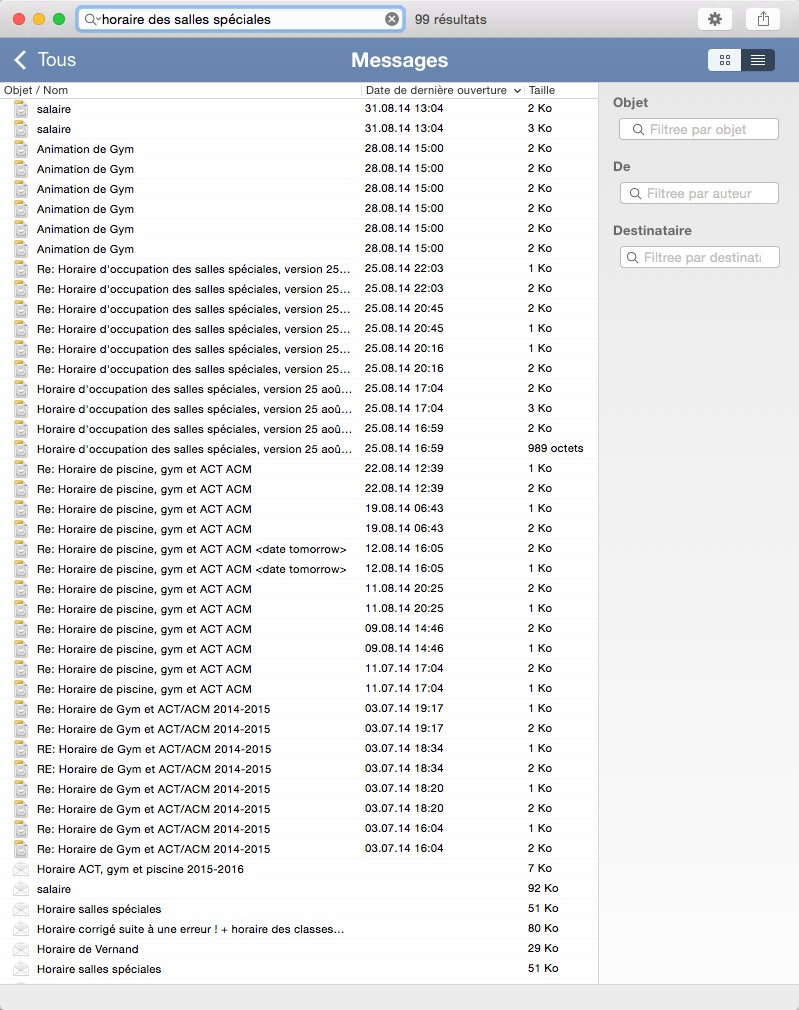Click icon of RE: Horaire de Gym 18:34, 2 Ko
This screenshot has height=1010, width=799.
coord(21,768)
